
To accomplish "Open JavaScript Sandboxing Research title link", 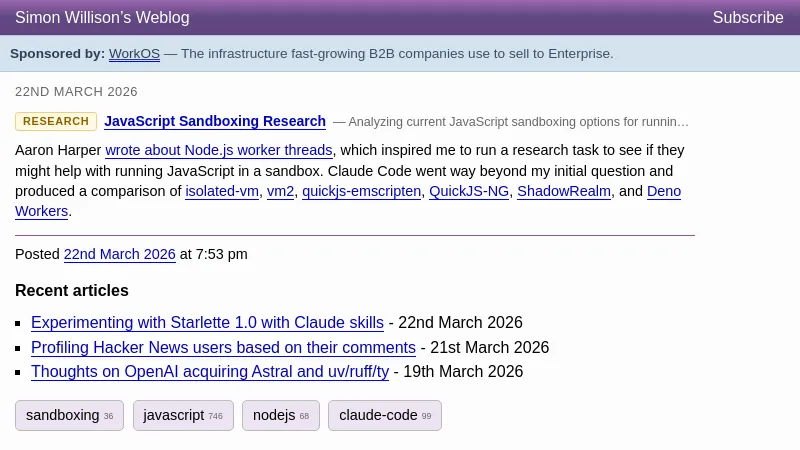I will click(x=215, y=122).
